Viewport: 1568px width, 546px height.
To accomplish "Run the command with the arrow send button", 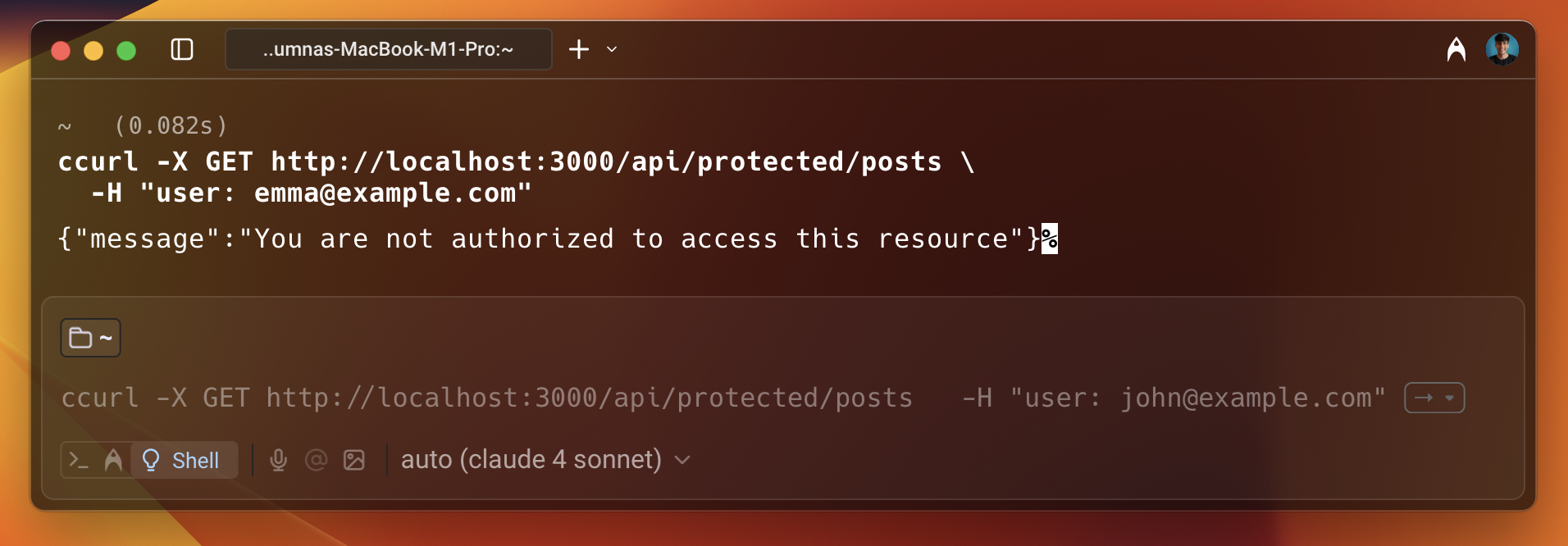I will coord(1423,397).
